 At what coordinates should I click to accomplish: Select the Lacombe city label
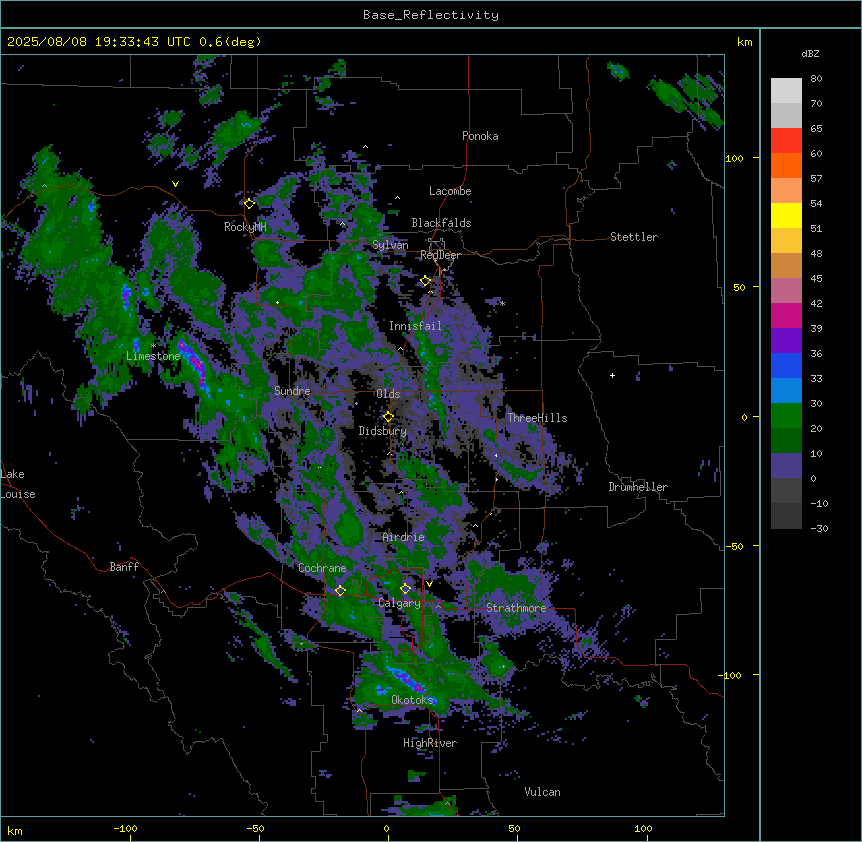450,191
